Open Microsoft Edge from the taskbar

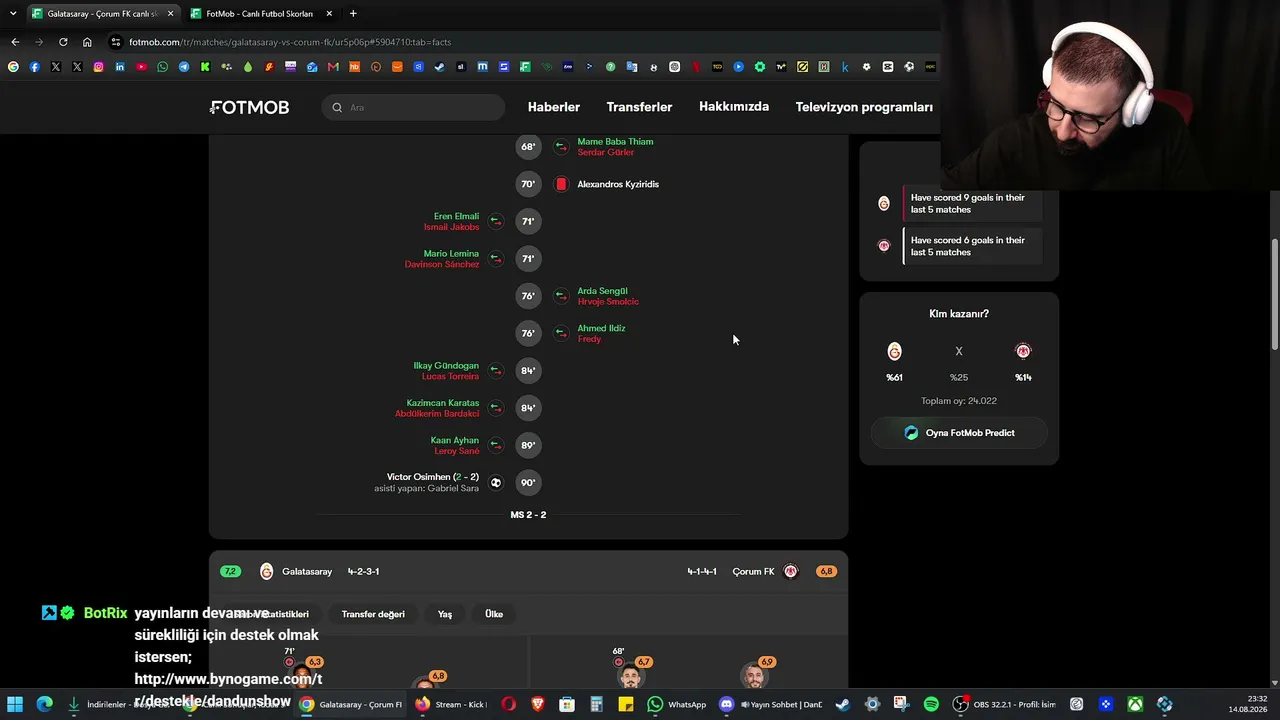[x=45, y=704]
